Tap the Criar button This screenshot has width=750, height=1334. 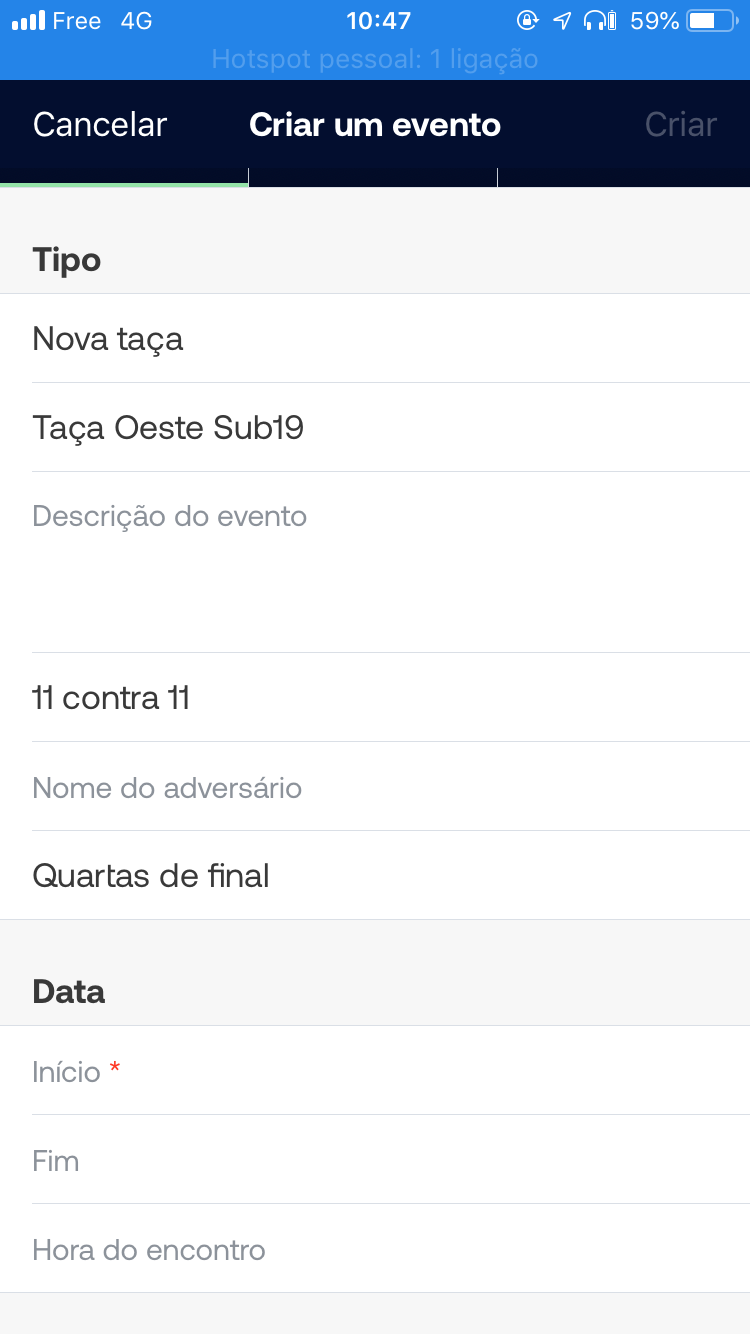[x=680, y=125]
